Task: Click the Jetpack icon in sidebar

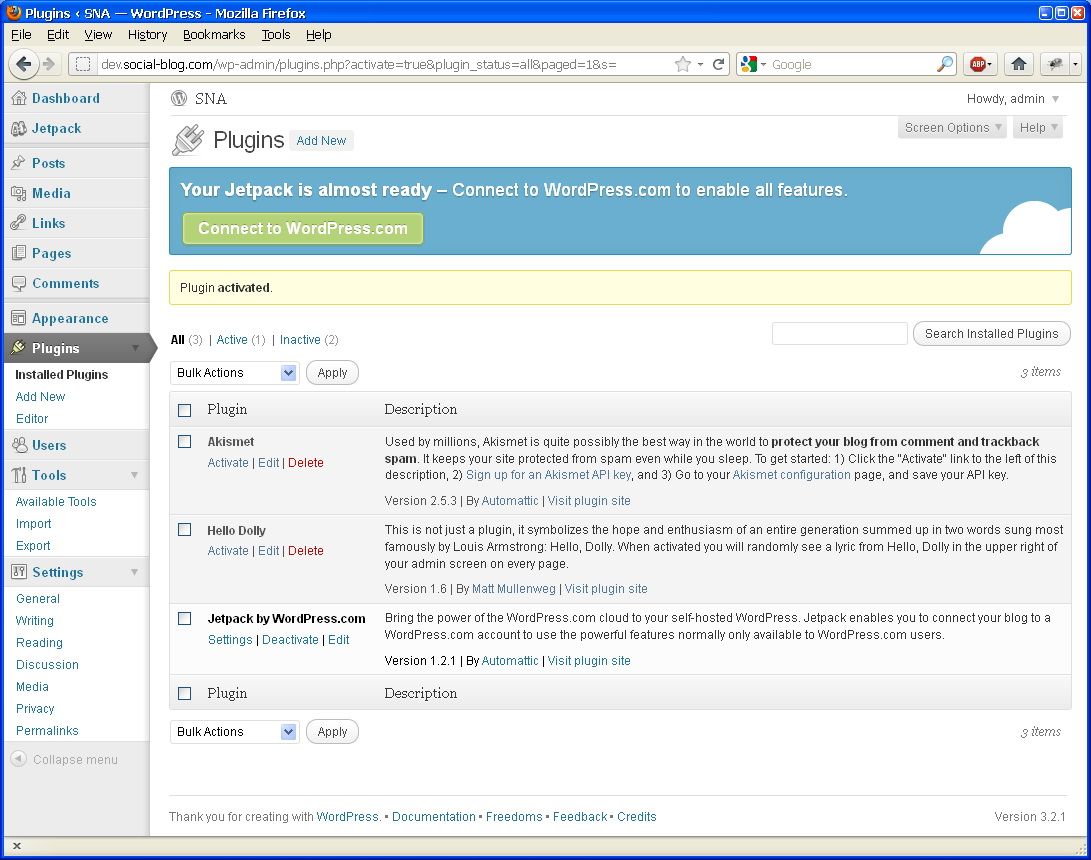Action: [x=19, y=128]
